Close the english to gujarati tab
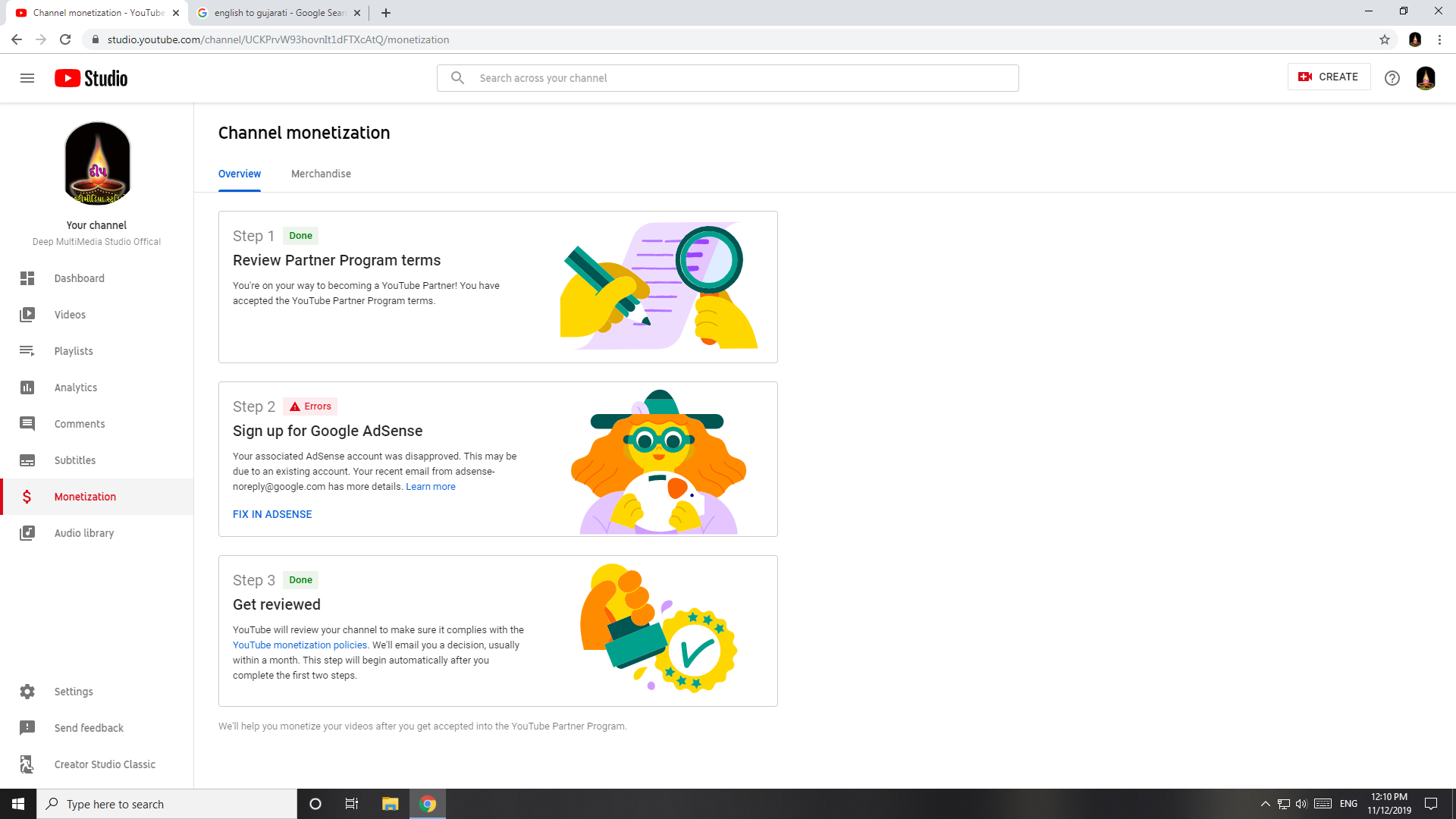The width and height of the screenshot is (1456, 819). coord(357,13)
